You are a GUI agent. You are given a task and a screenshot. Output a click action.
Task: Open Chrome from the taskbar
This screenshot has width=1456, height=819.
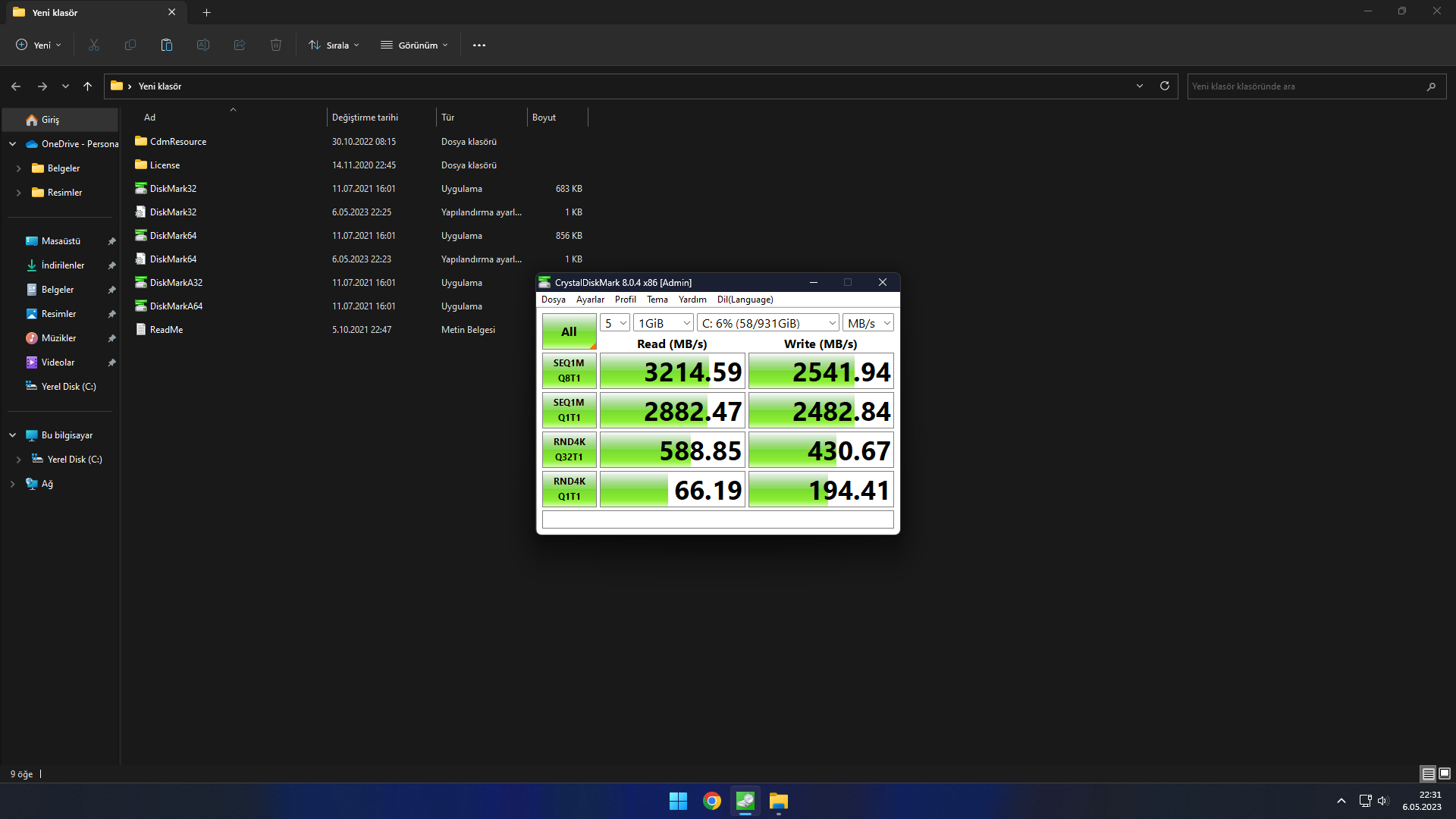click(711, 801)
